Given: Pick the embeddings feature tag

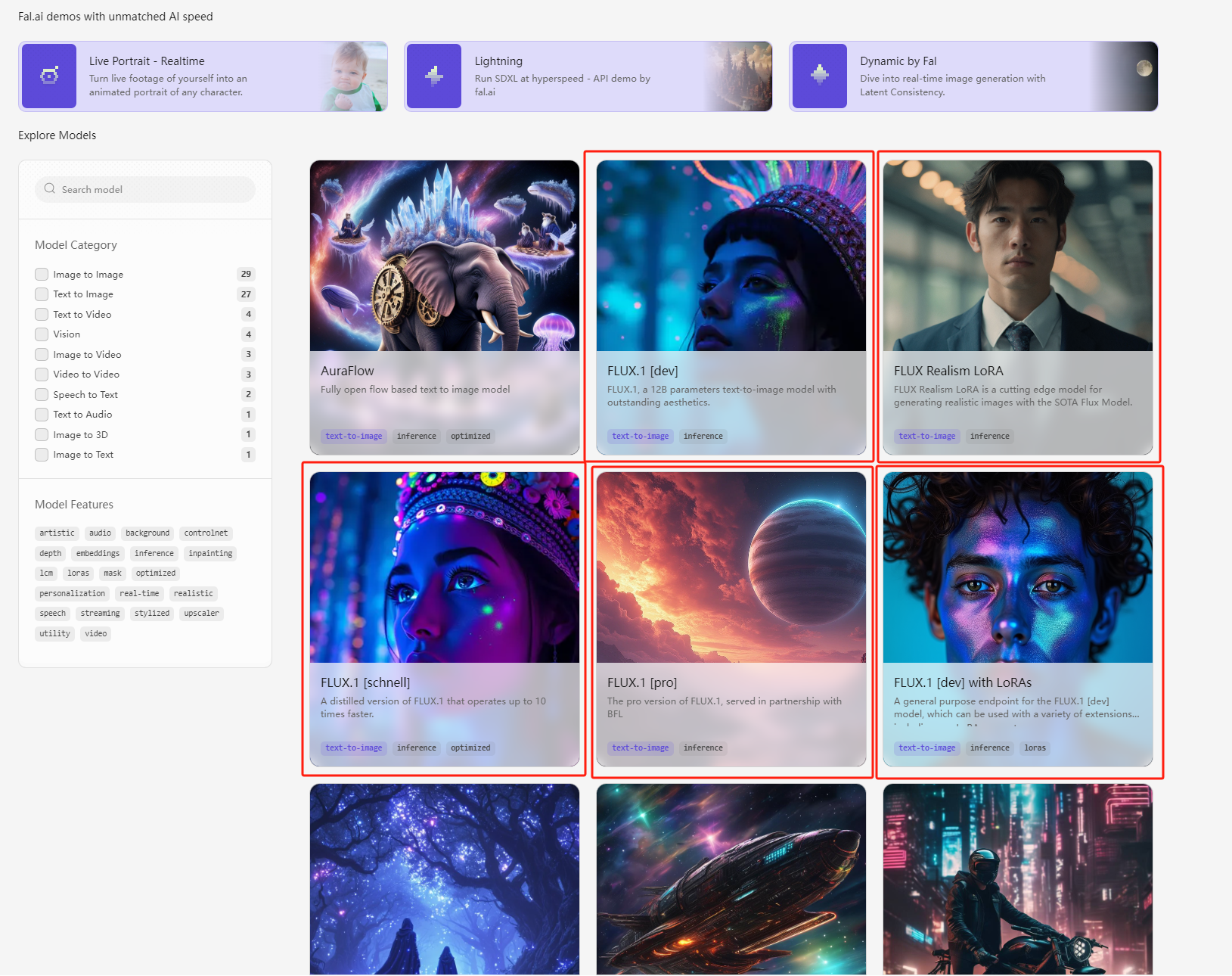Looking at the screenshot, I should (98, 554).
